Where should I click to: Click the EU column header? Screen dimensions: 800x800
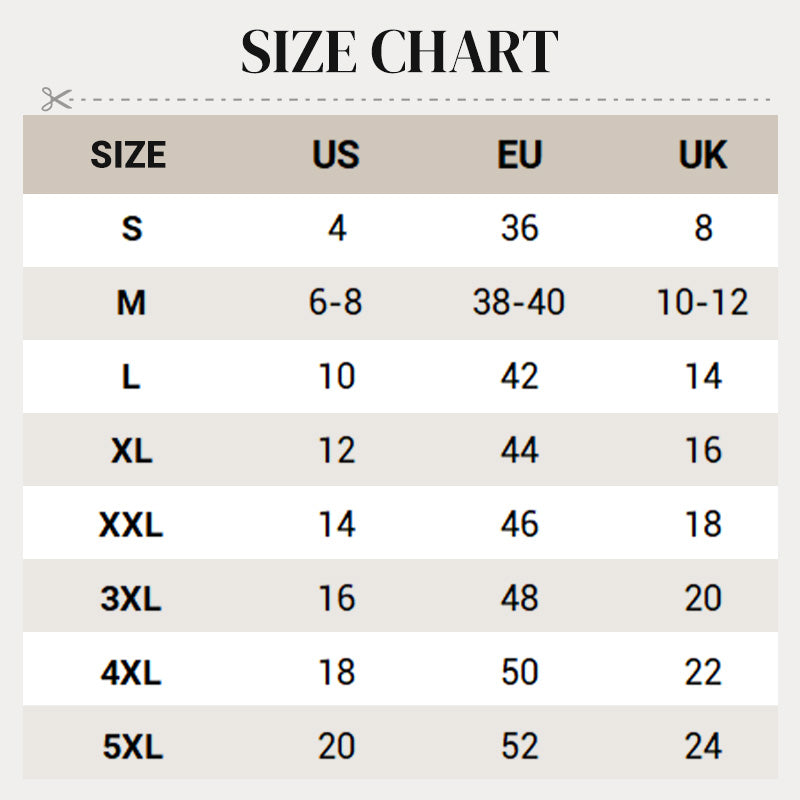[x=519, y=155]
